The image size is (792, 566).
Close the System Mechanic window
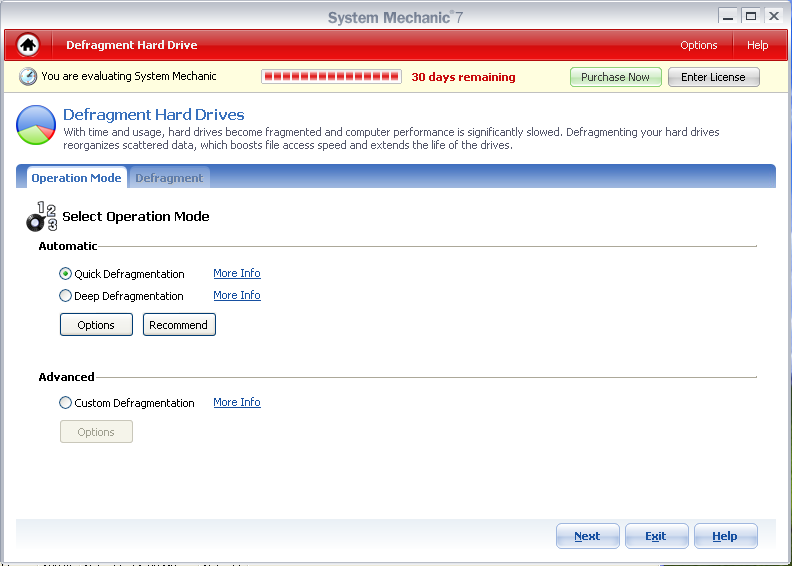click(x=774, y=16)
